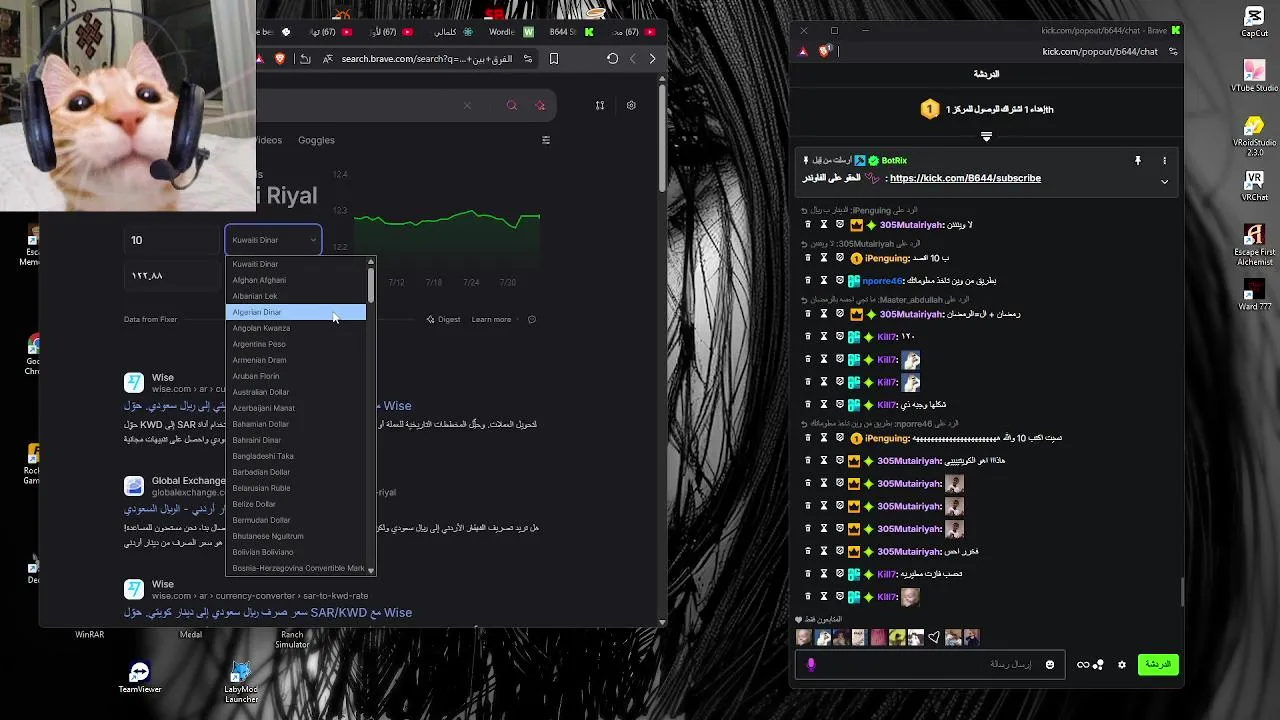This screenshot has width=1280, height=720.
Task: Open the Learn more link below the chart
Action: [x=491, y=319]
